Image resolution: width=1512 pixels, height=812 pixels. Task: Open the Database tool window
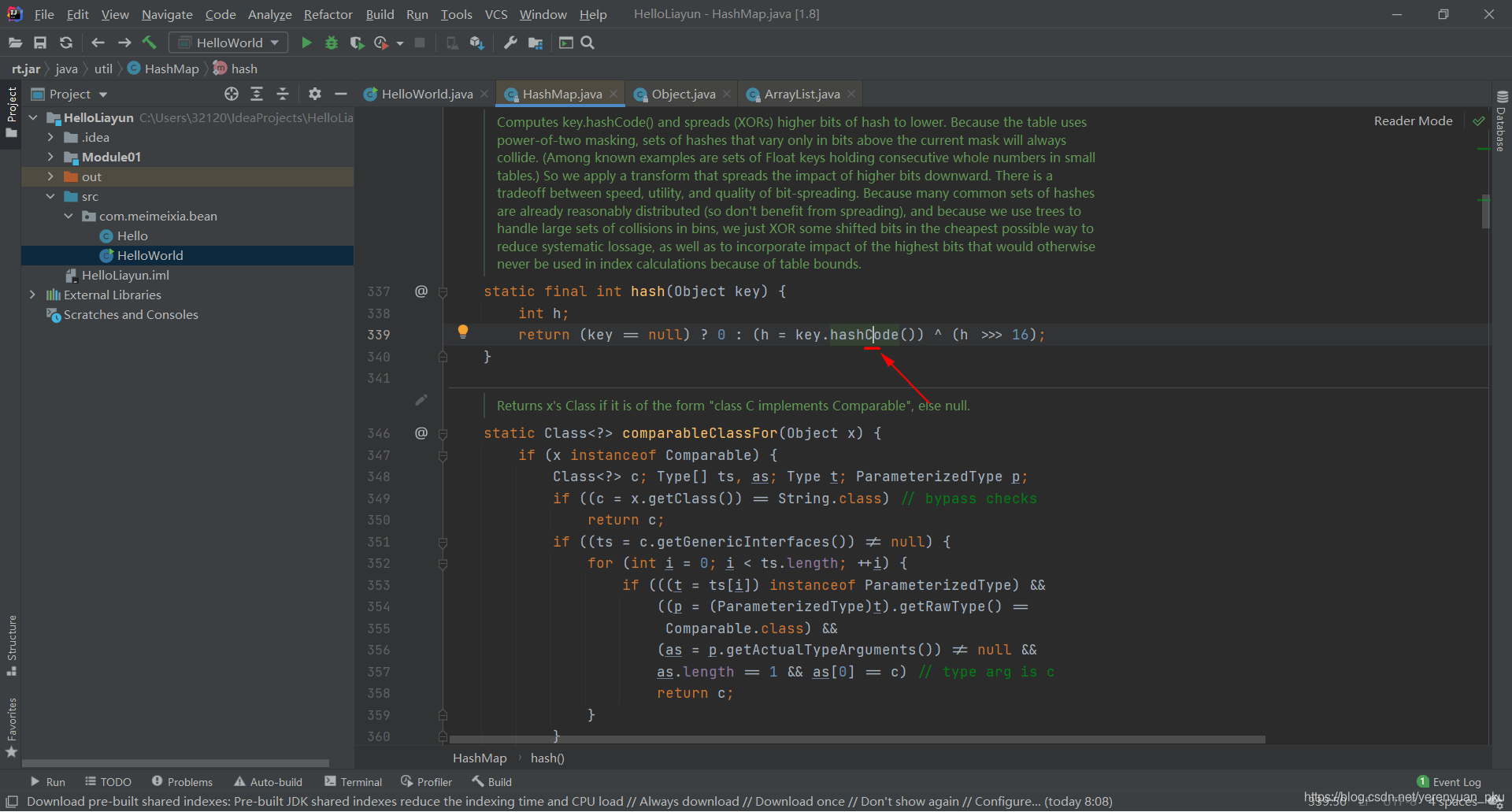point(1501,121)
